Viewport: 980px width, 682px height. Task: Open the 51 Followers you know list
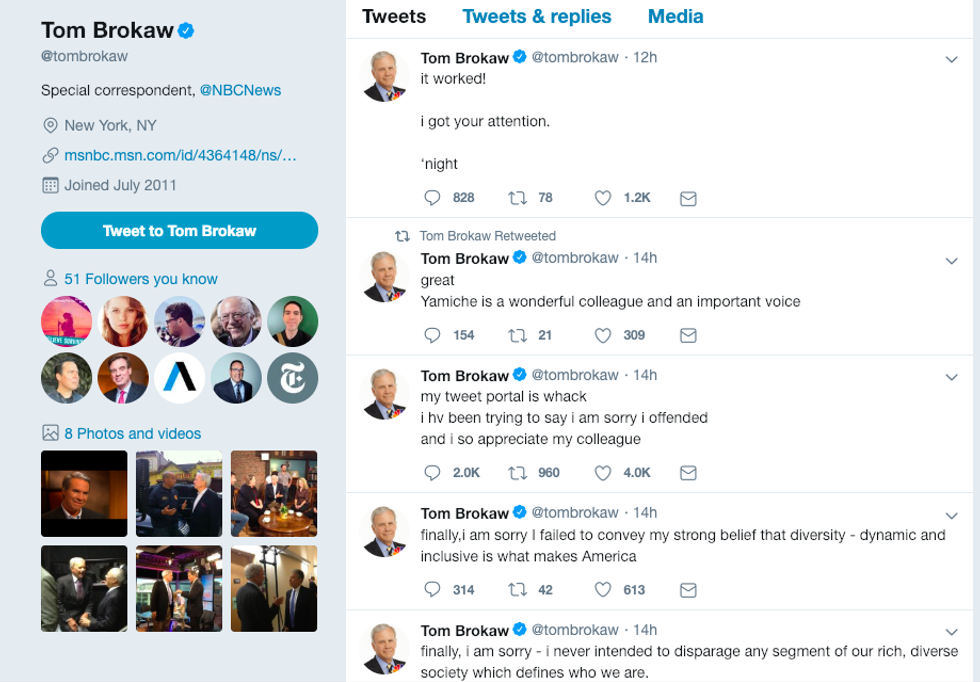click(x=140, y=279)
